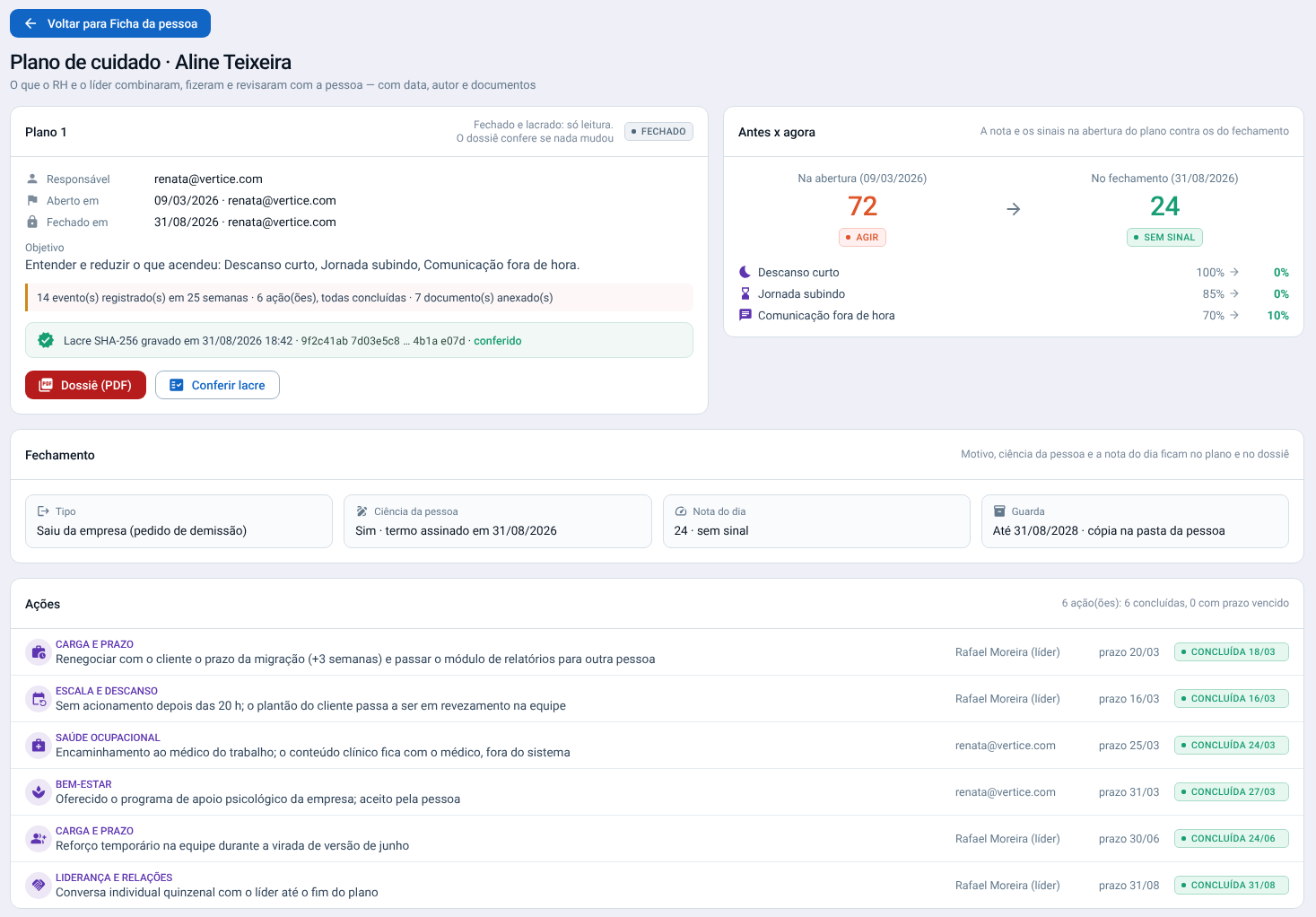Click the Jornada subindo hourglass icon

click(745, 293)
